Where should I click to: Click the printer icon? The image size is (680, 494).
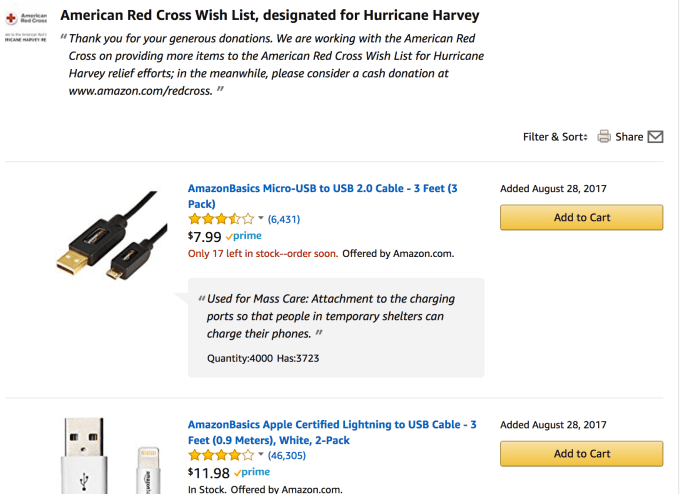604,137
